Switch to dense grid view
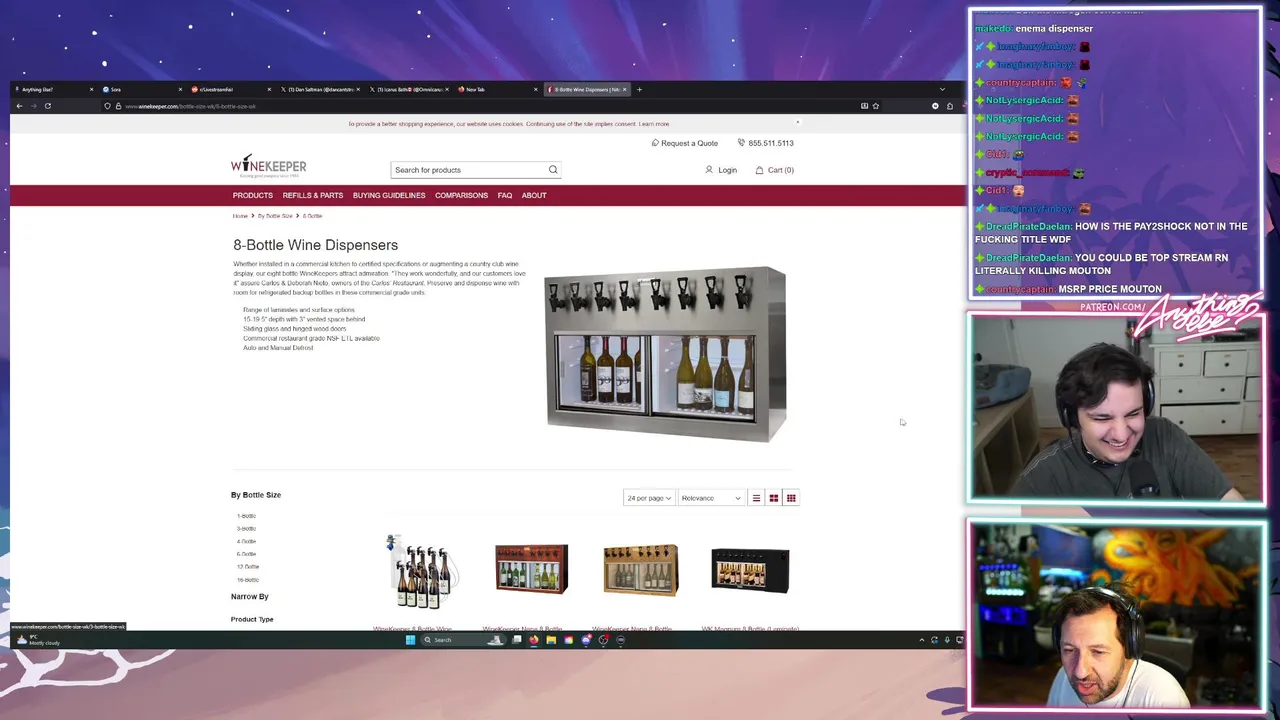This screenshot has width=1280, height=720. [x=791, y=498]
